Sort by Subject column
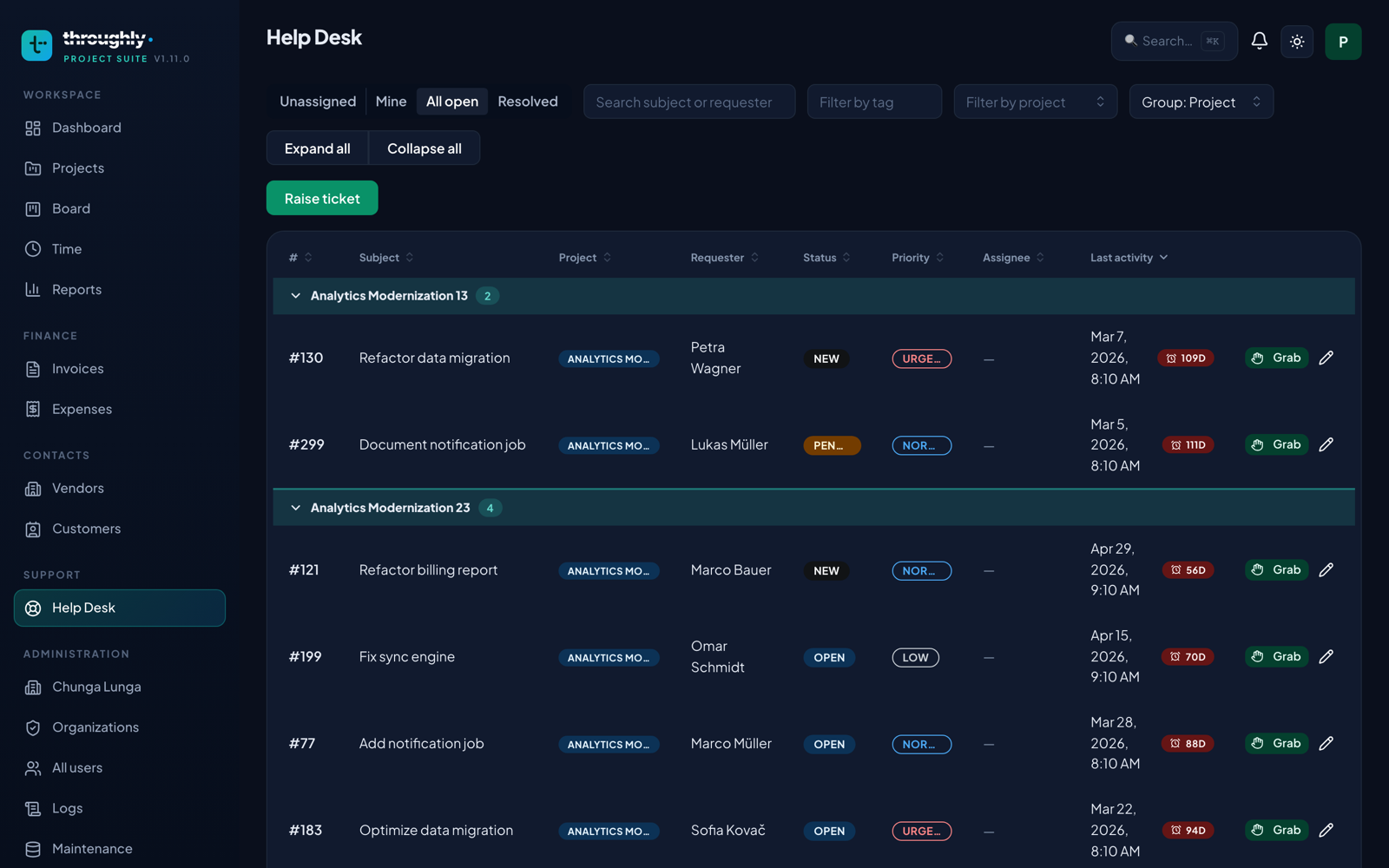1389x868 pixels. point(386,258)
